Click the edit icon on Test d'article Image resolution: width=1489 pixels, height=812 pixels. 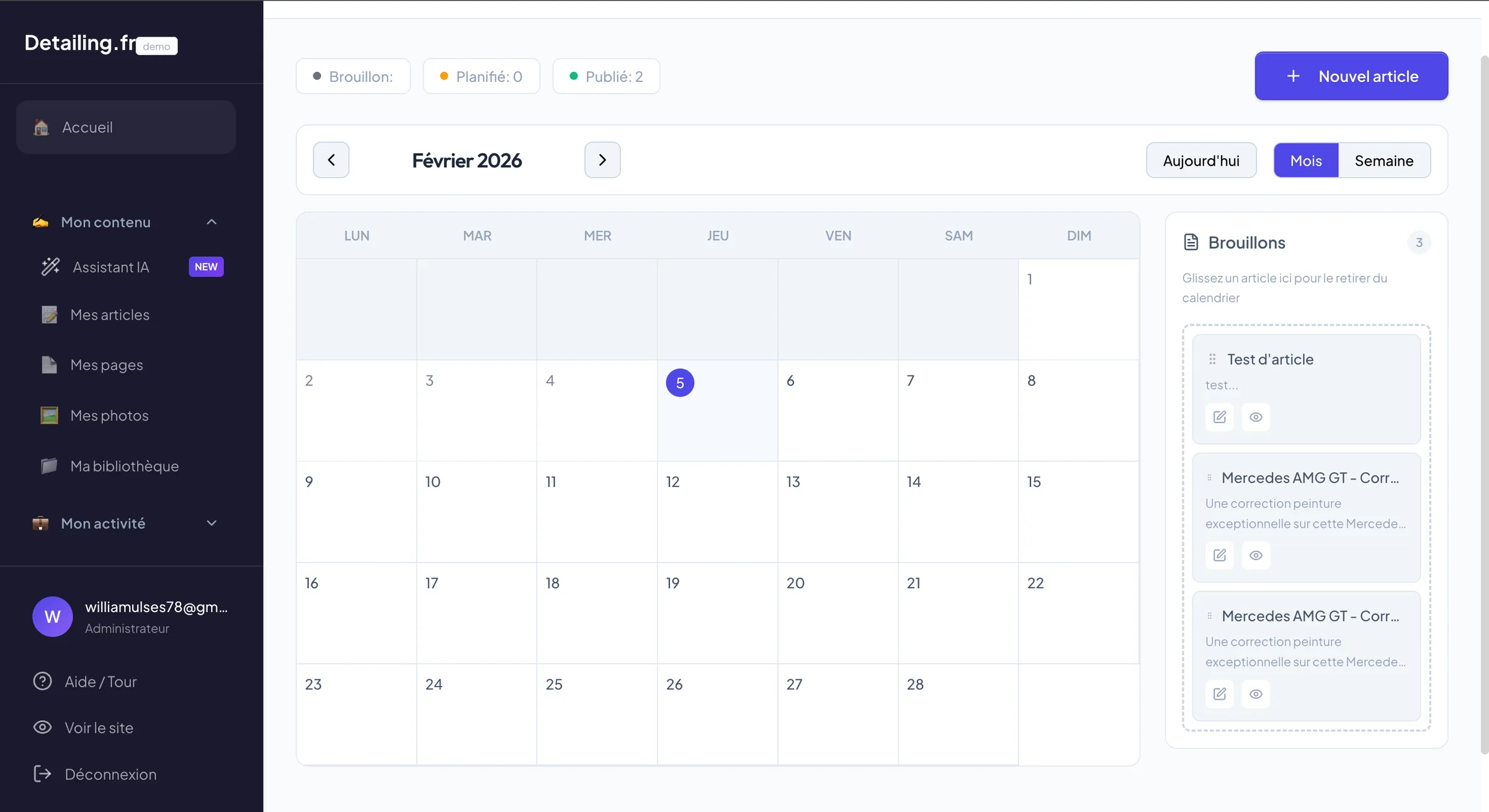pyautogui.click(x=1220, y=417)
